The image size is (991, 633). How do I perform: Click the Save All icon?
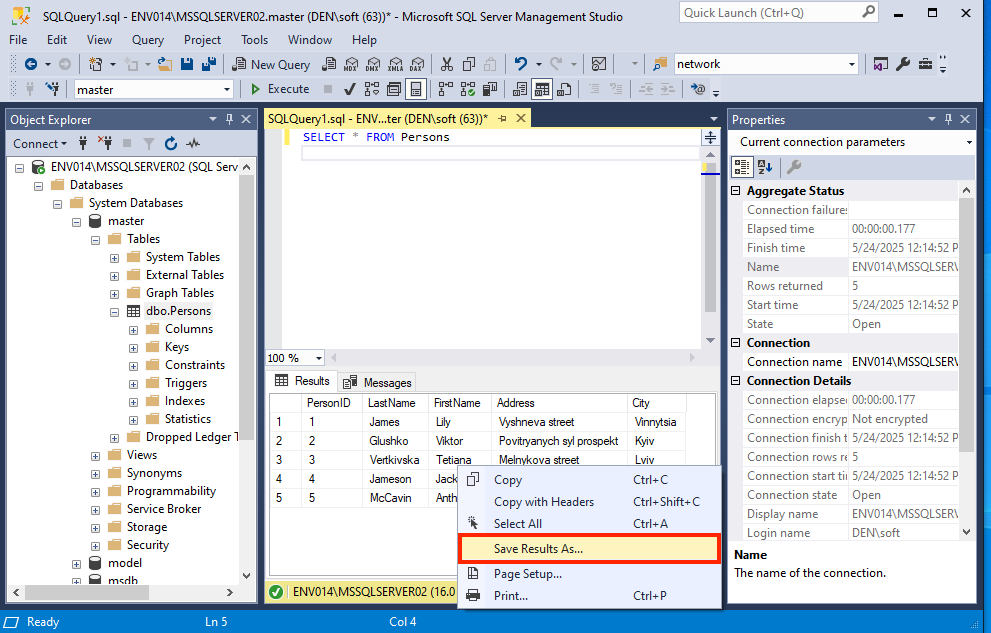[209, 64]
